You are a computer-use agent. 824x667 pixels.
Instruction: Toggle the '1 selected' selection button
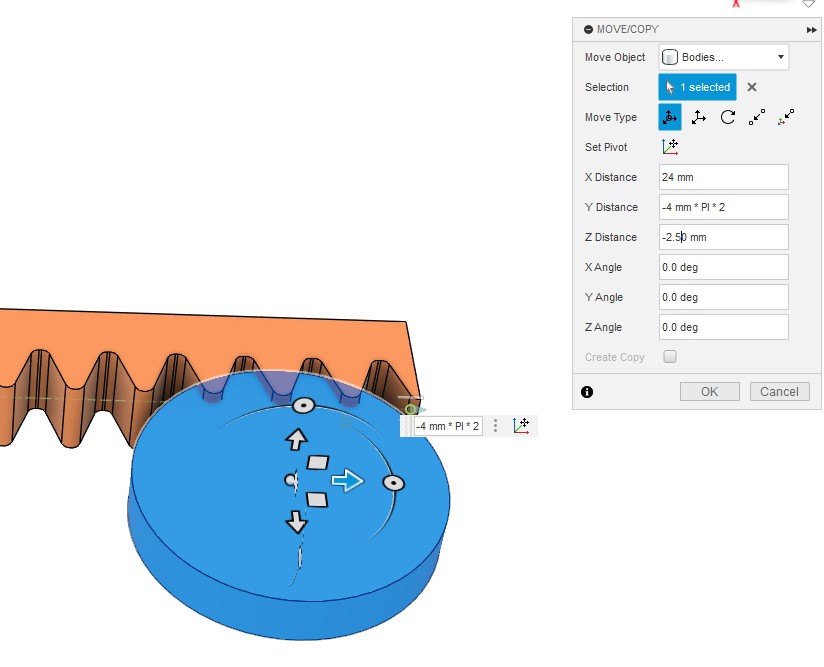(697, 87)
